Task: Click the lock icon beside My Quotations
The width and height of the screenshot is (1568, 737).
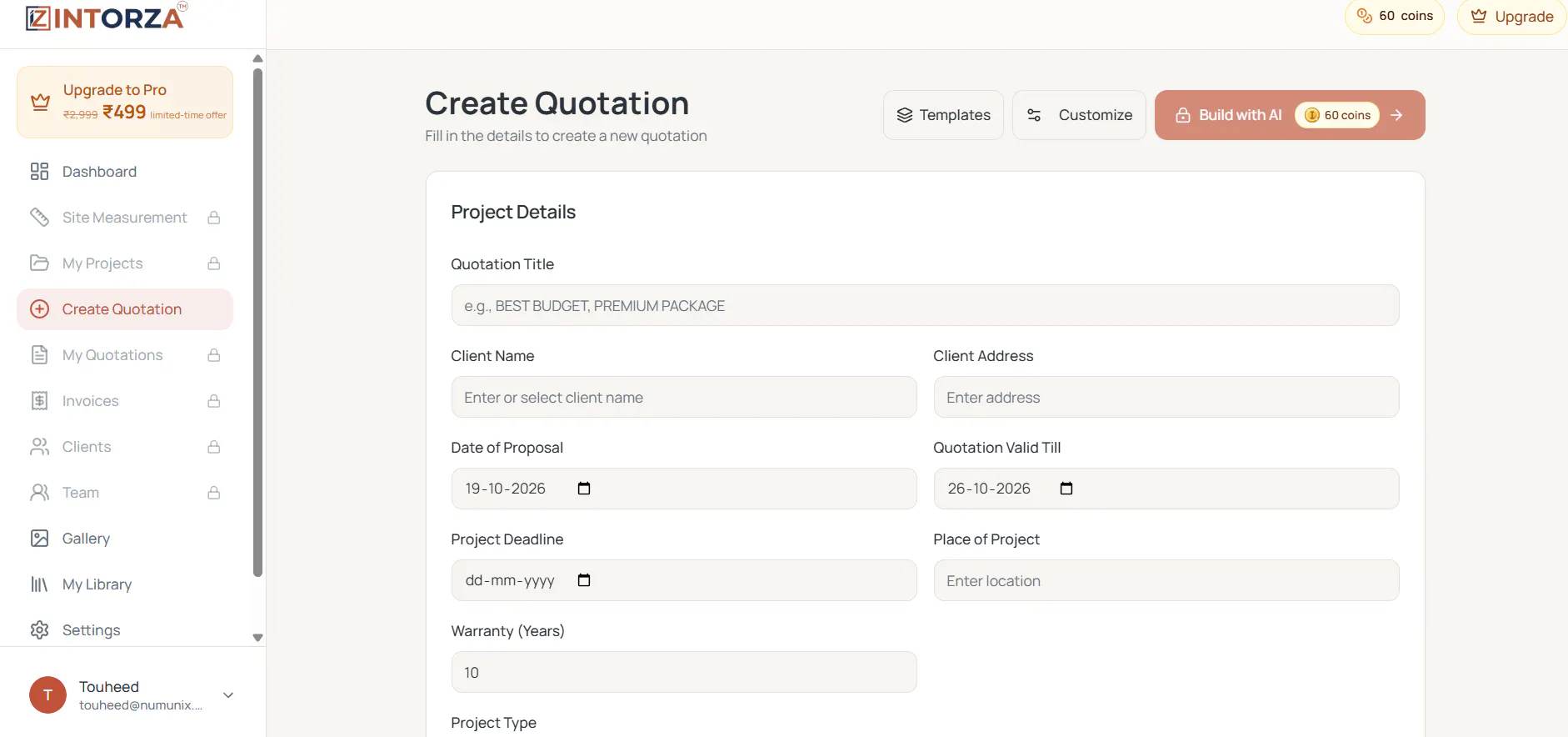Action: 214,355
